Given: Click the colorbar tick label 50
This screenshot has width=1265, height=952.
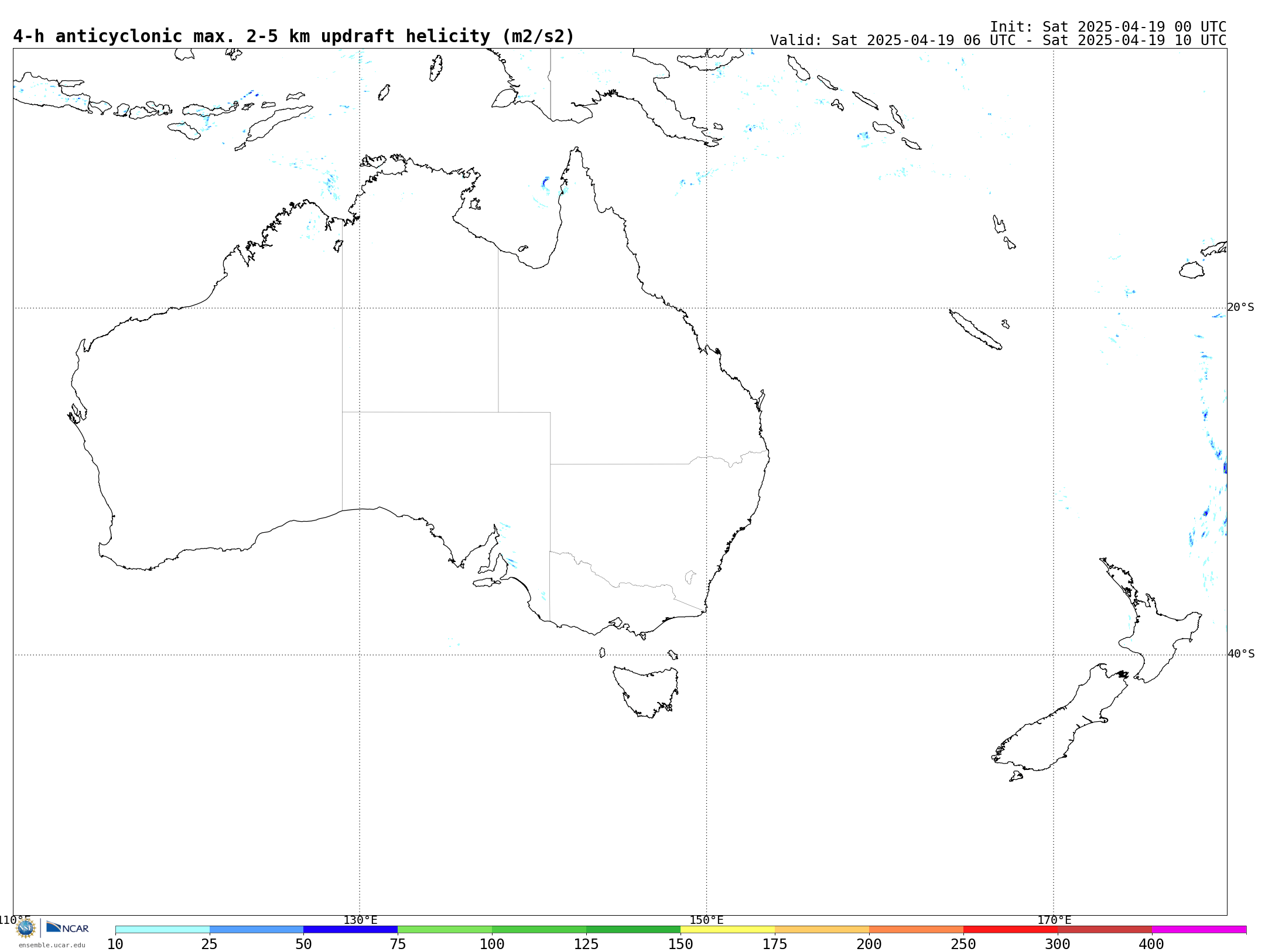Looking at the screenshot, I should (303, 944).
